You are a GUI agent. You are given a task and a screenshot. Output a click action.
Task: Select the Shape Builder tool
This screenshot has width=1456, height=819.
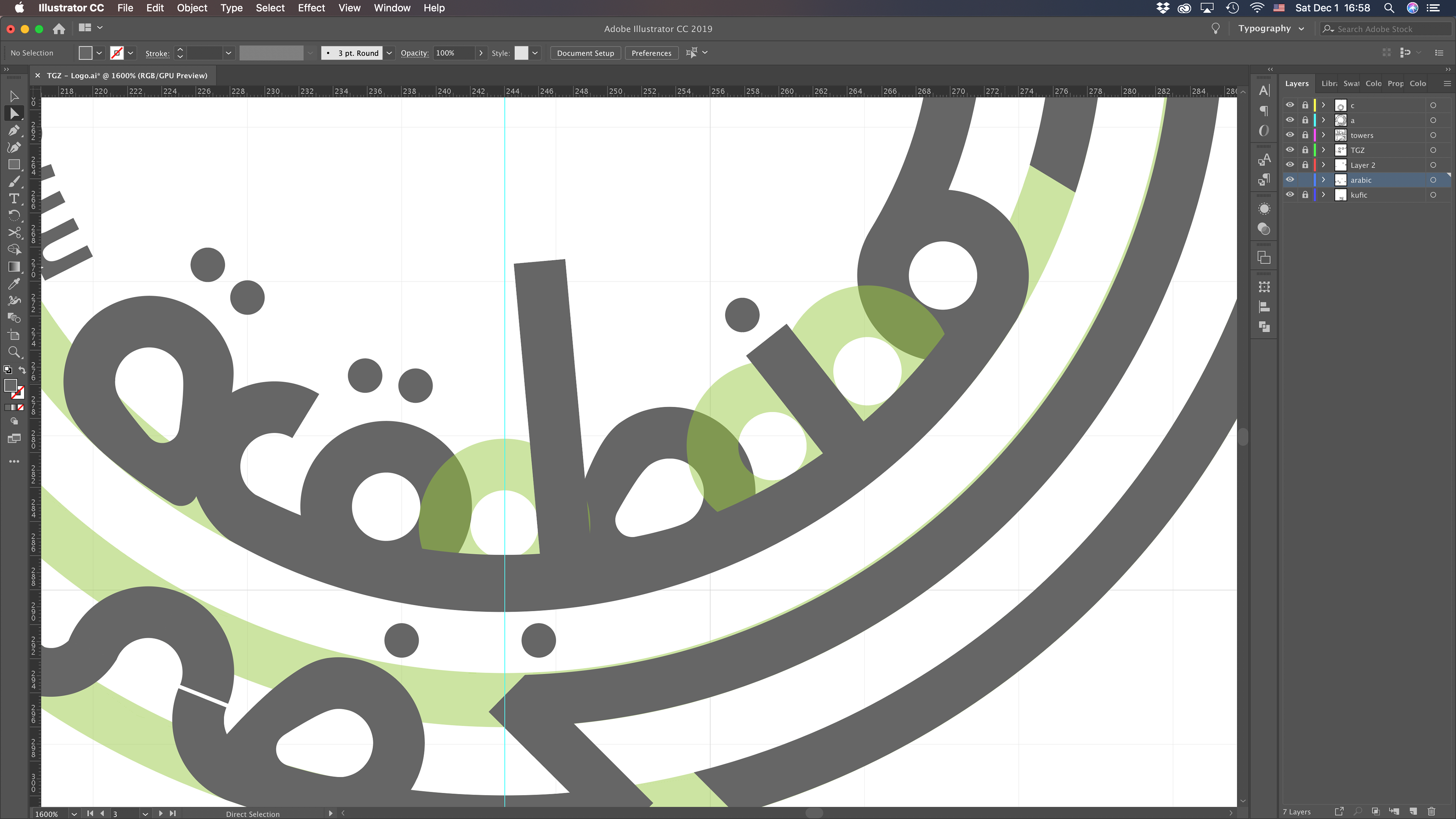14,249
